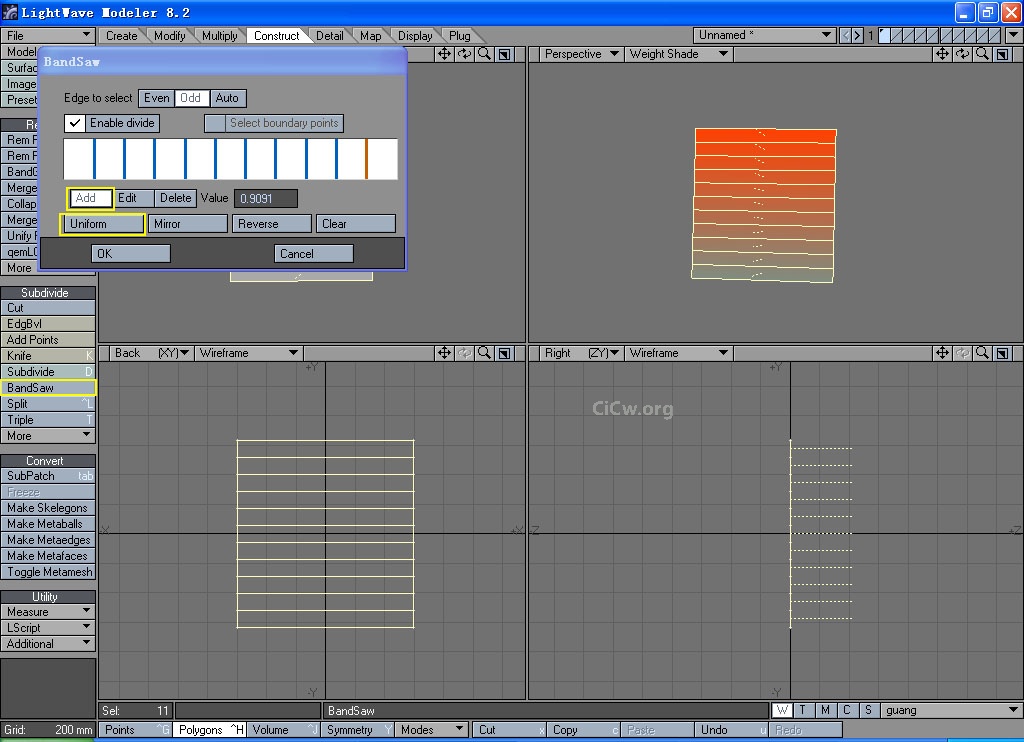1024x742 pixels.
Task: Switch to Delete divide mode
Action: (175, 198)
